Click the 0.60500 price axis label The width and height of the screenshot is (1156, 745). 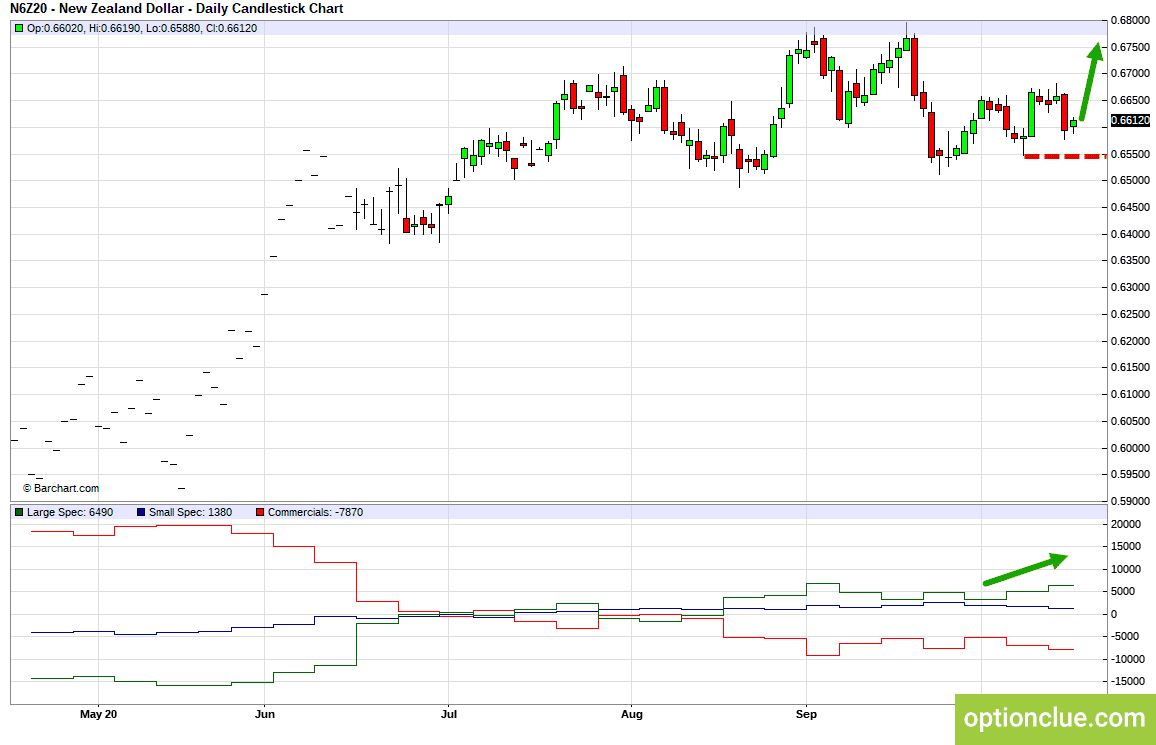click(x=1130, y=422)
